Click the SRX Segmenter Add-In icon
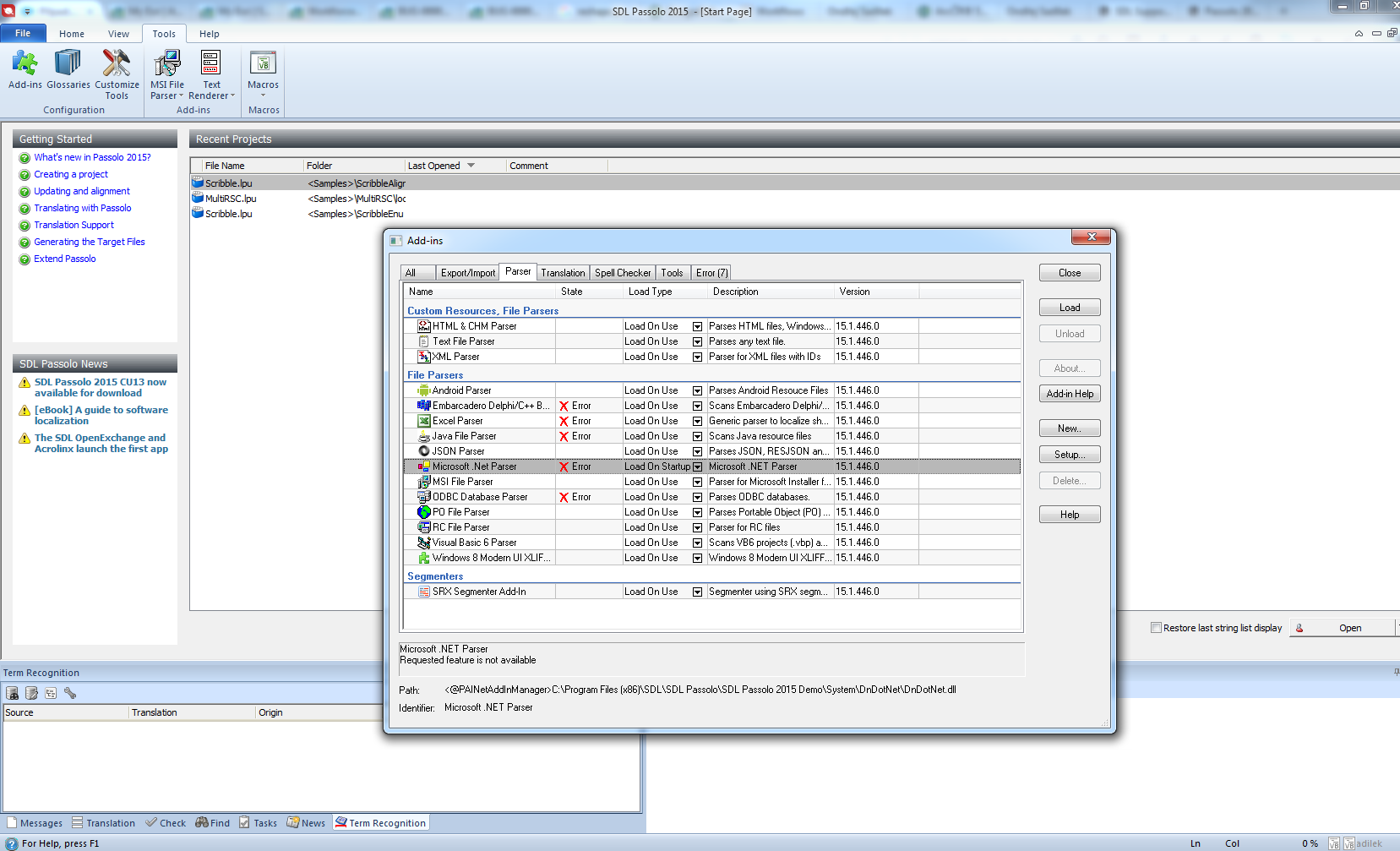The image size is (1400, 851). [x=424, y=592]
